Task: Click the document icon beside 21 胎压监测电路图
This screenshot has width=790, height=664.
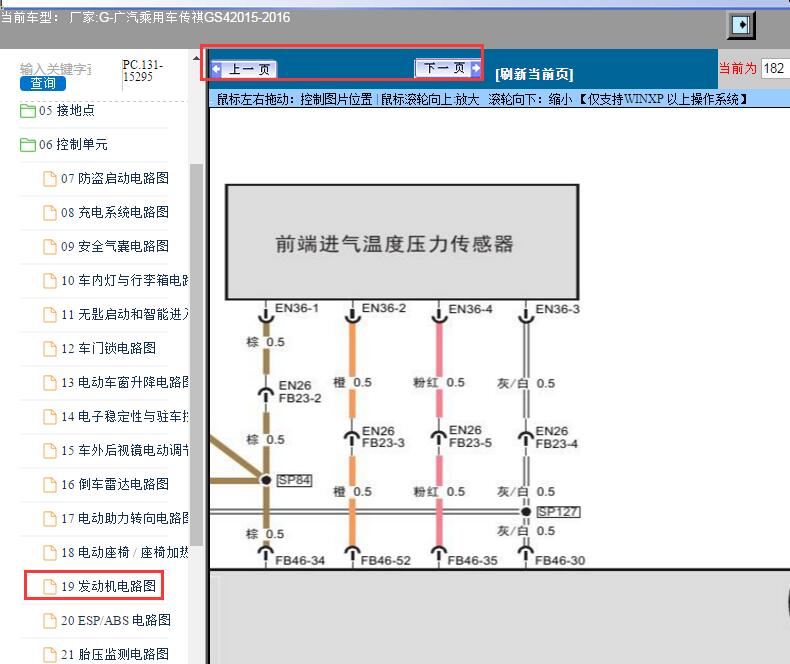Action: pos(49,655)
